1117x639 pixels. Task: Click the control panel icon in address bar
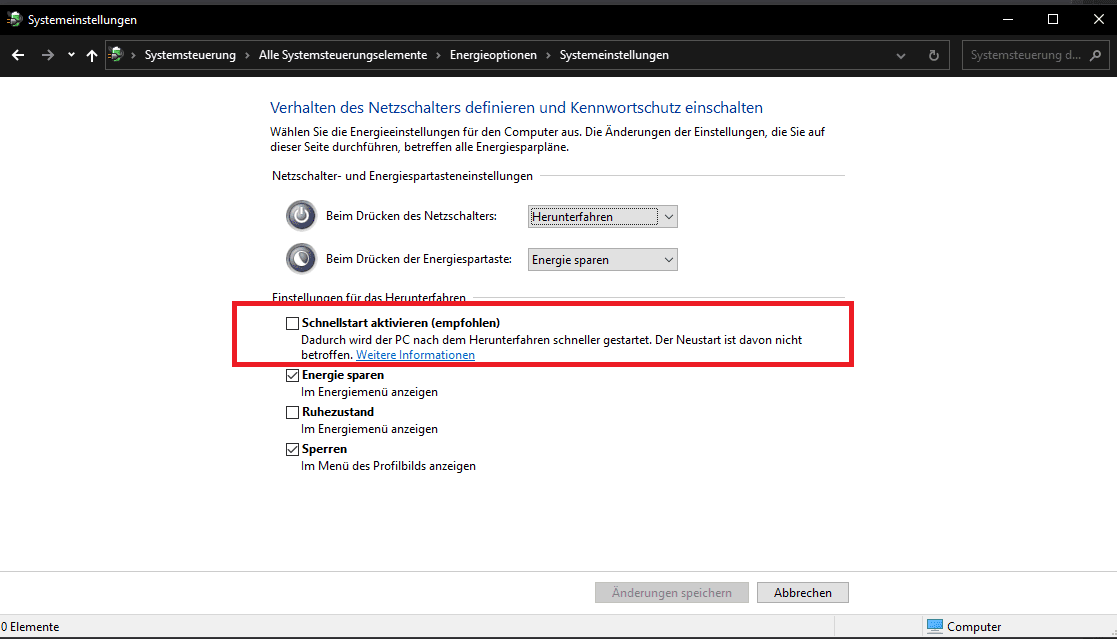(116, 54)
